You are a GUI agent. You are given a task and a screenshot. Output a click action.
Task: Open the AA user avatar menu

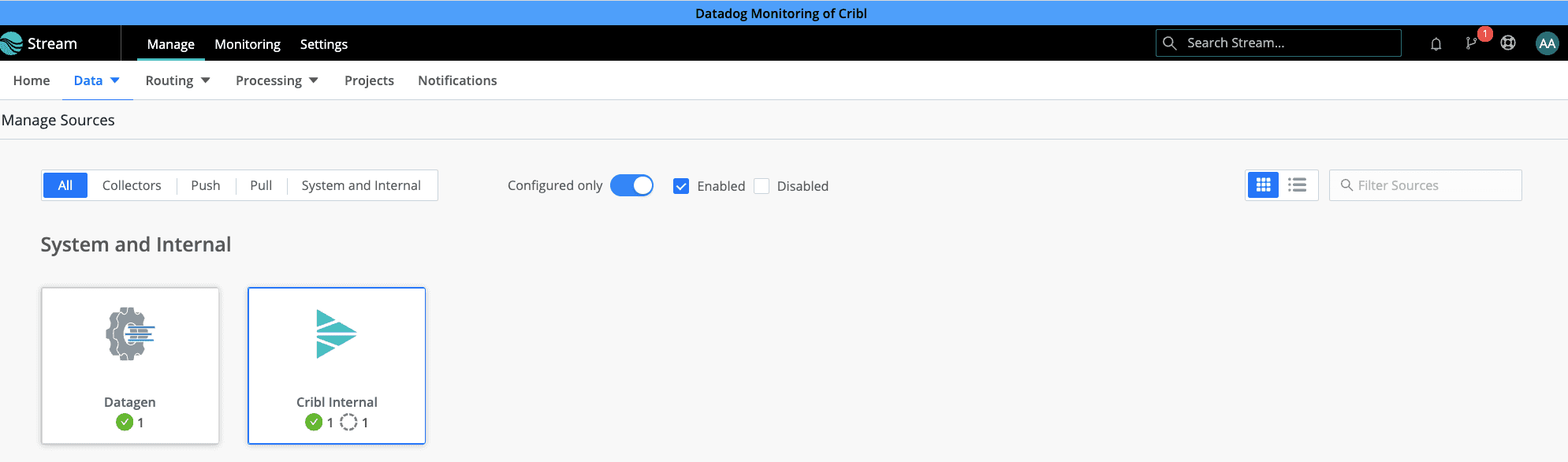click(x=1547, y=43)
